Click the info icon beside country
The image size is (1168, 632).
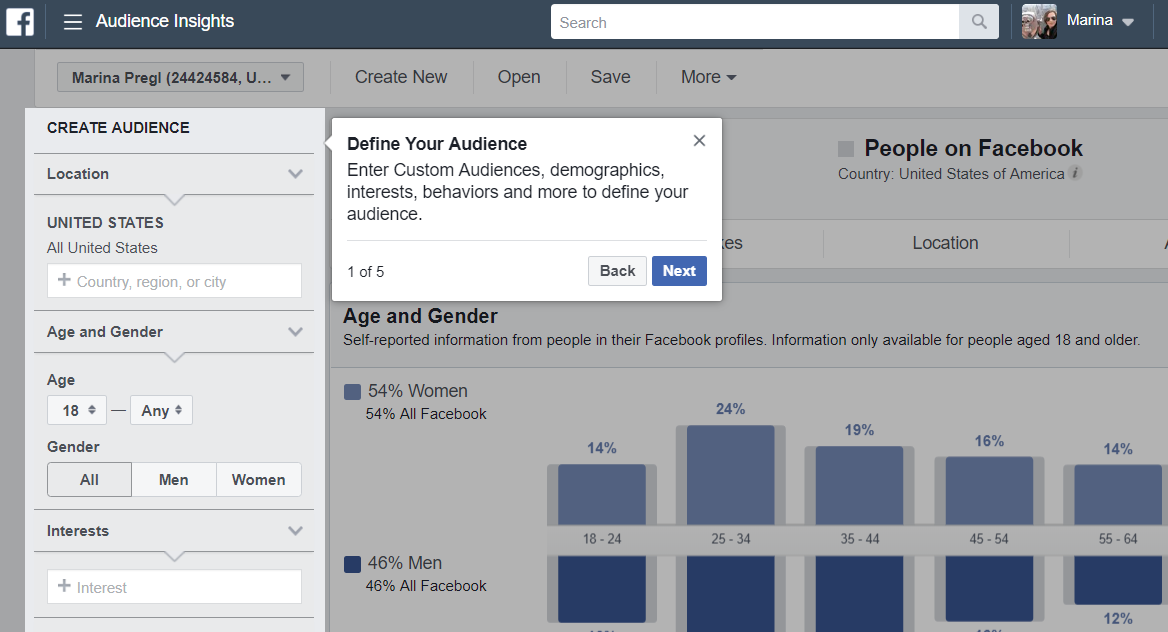pos(1075,173)
